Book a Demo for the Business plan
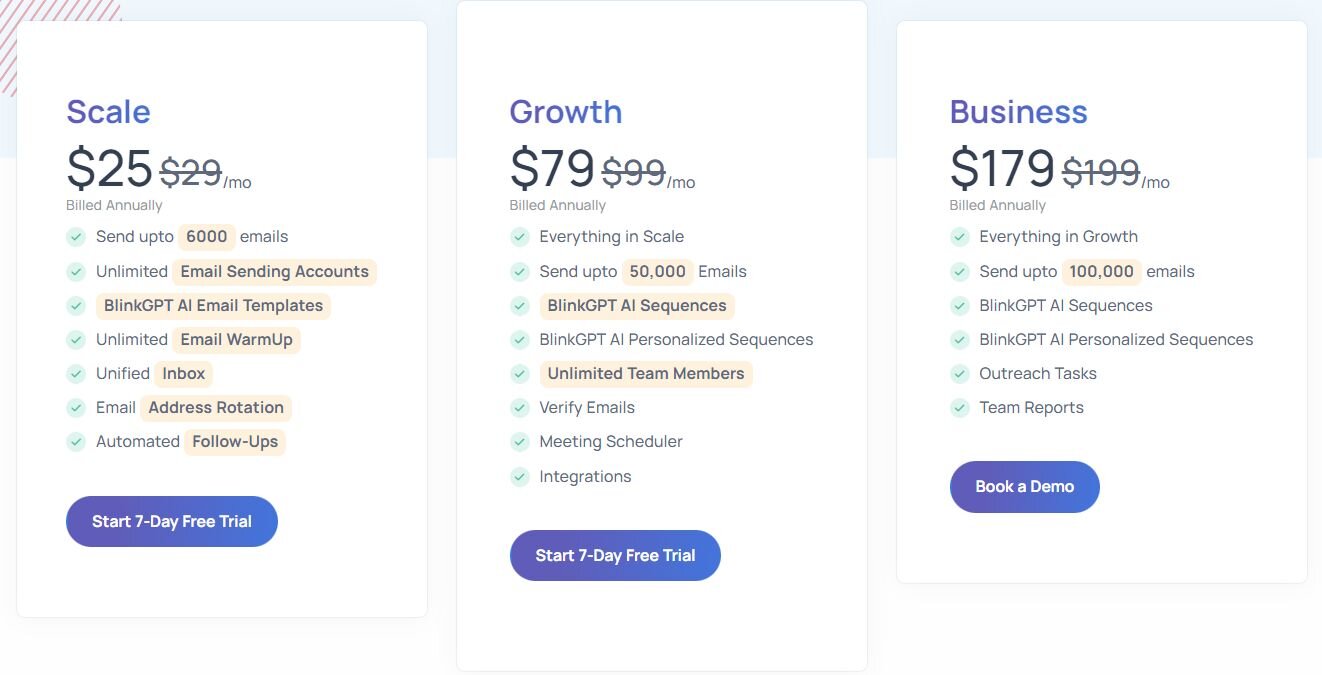The width and height of the screenshot is (1322, 675). [1025, 487]
